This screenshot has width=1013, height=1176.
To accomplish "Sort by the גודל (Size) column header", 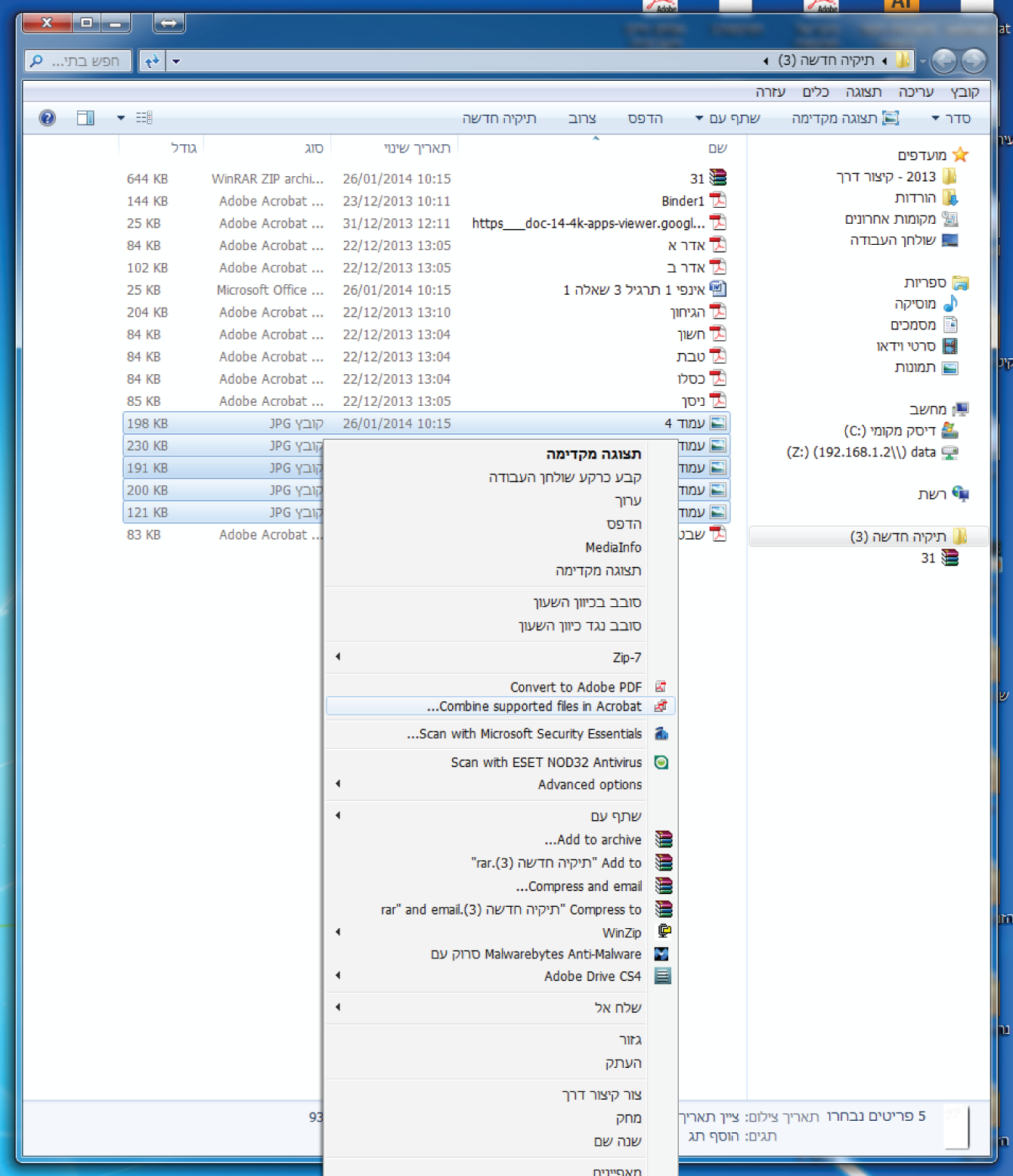I will (184, 148).
